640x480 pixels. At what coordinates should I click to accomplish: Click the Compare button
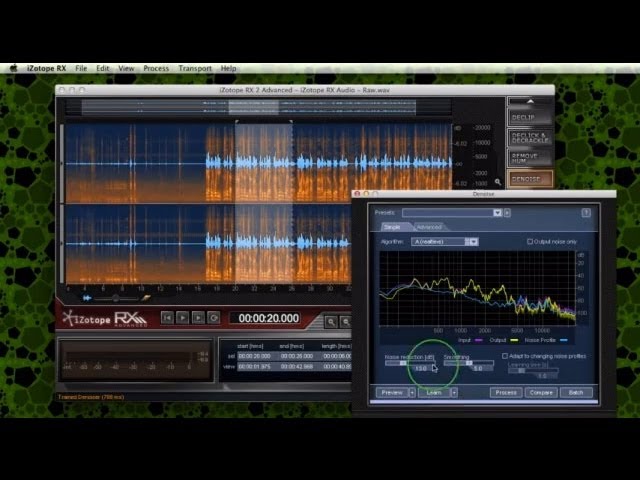point(541,392)
